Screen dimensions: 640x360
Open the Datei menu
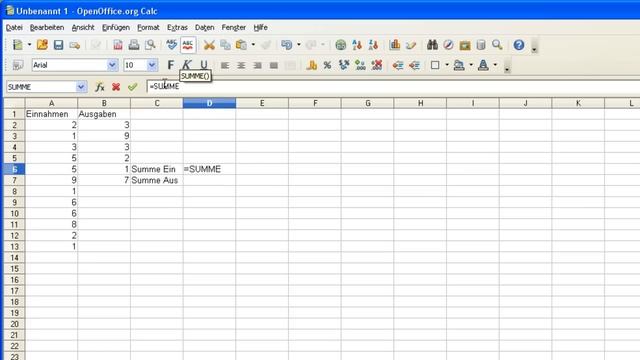coord(14,27)
